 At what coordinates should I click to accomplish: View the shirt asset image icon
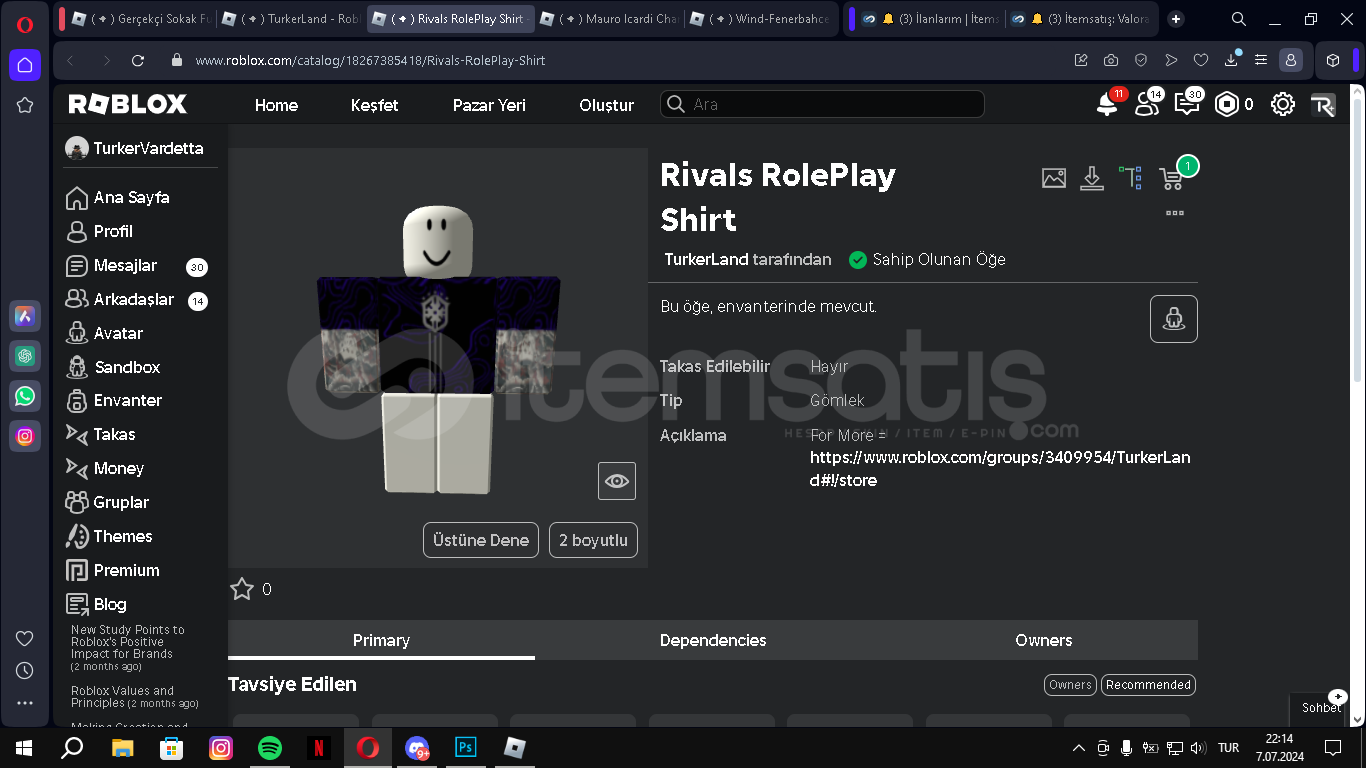[1054, 178]
